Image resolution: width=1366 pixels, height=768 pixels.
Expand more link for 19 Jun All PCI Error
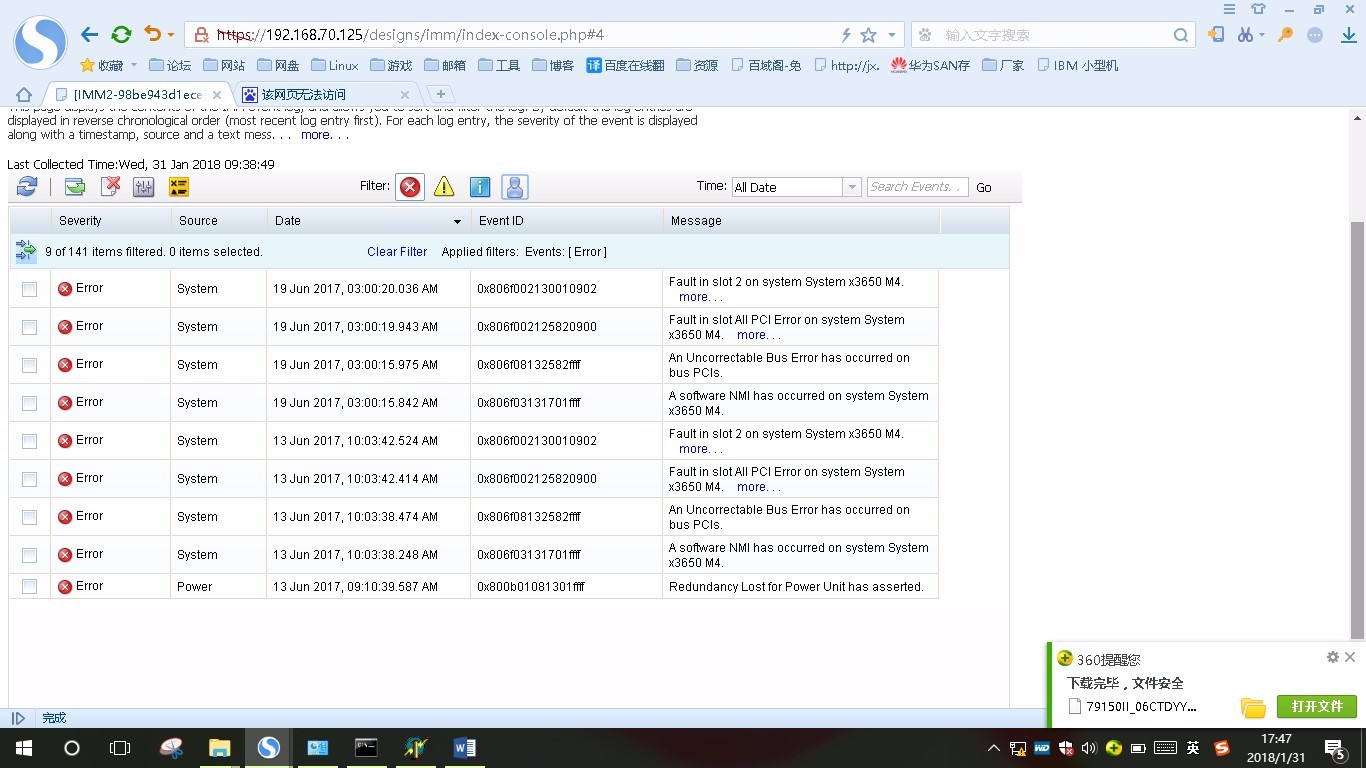tap(758, 335)
